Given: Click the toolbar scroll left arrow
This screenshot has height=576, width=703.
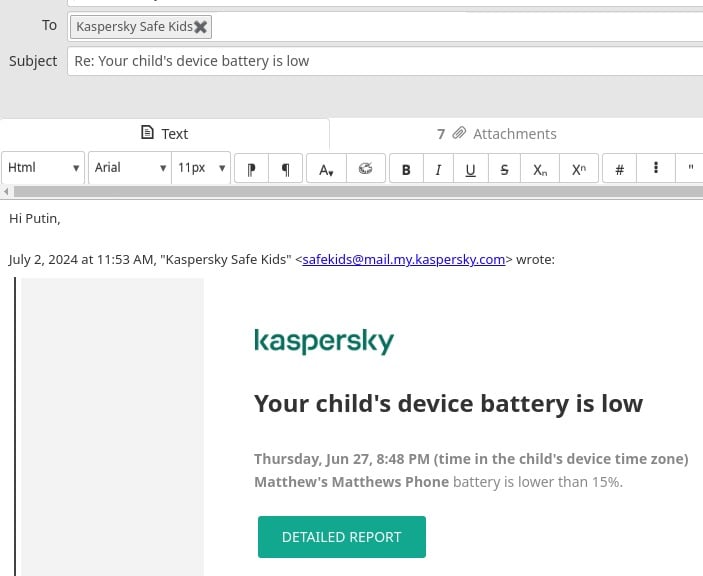Looking at the screenshot, I should [6, 192].
